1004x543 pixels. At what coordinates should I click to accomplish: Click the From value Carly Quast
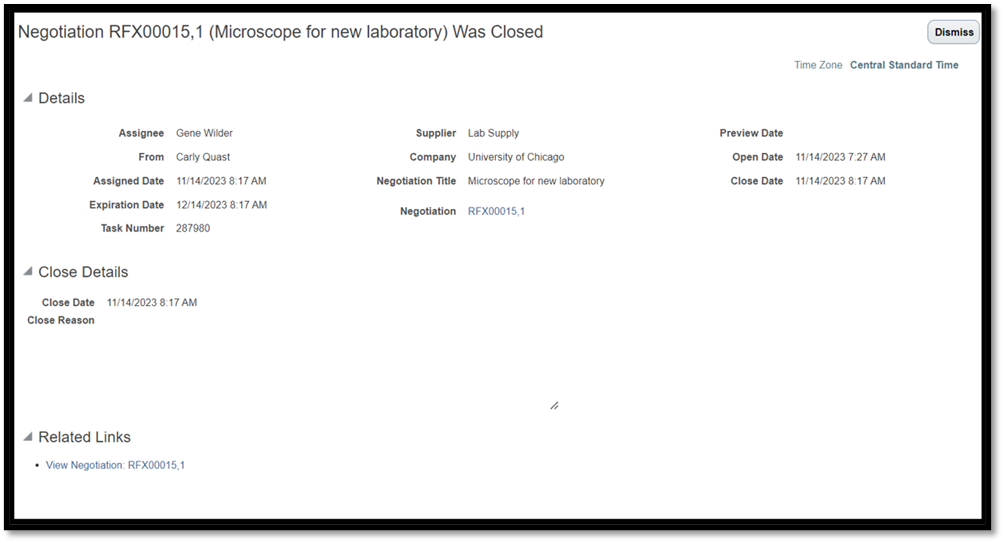pos(203,157)
